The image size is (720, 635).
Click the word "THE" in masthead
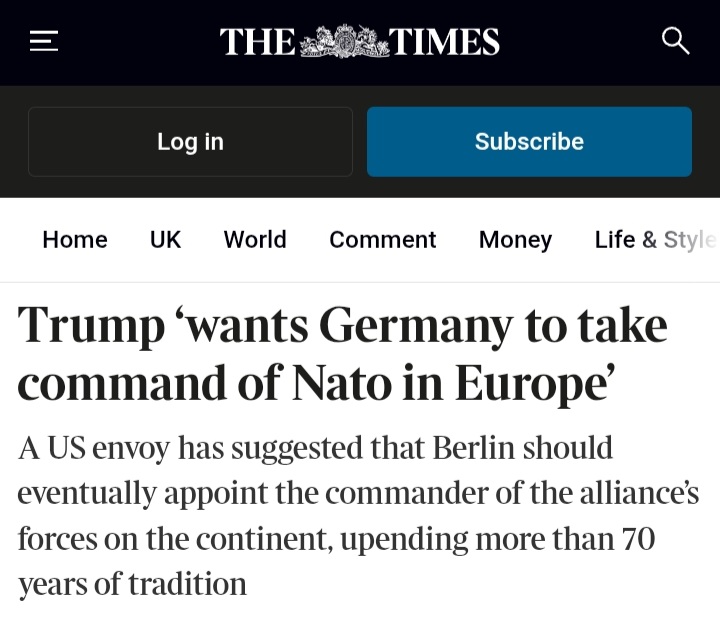pos(257,42)
